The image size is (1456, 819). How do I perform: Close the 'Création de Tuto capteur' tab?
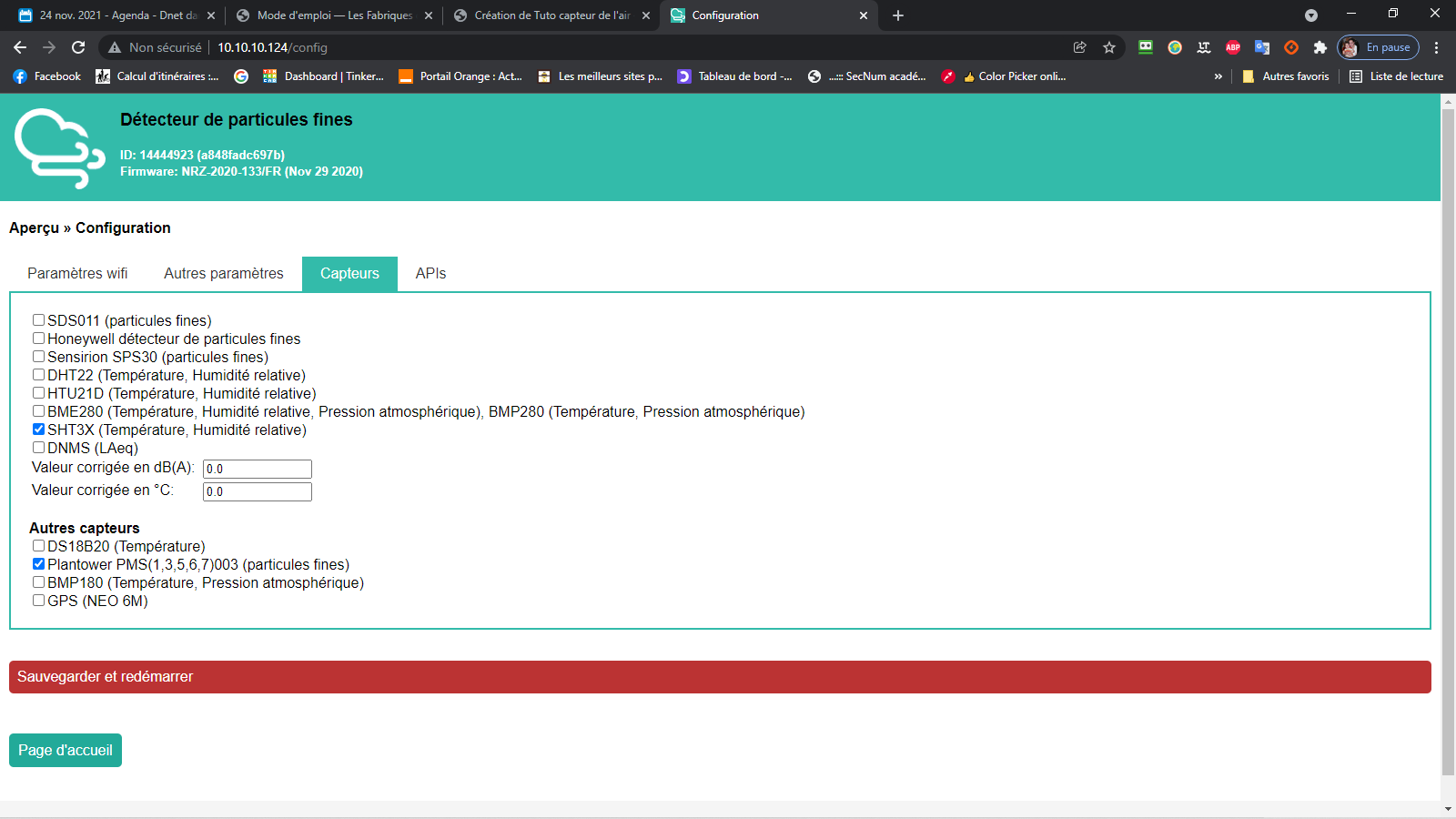coord(646,15)
